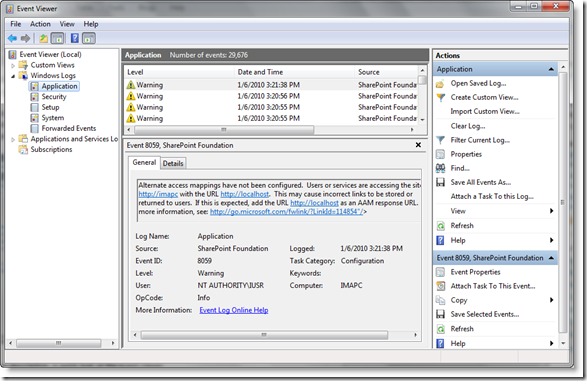Click event details horizontal scrollbar thumb
Screen dimensions: 587x381
(x=264, y=335)
